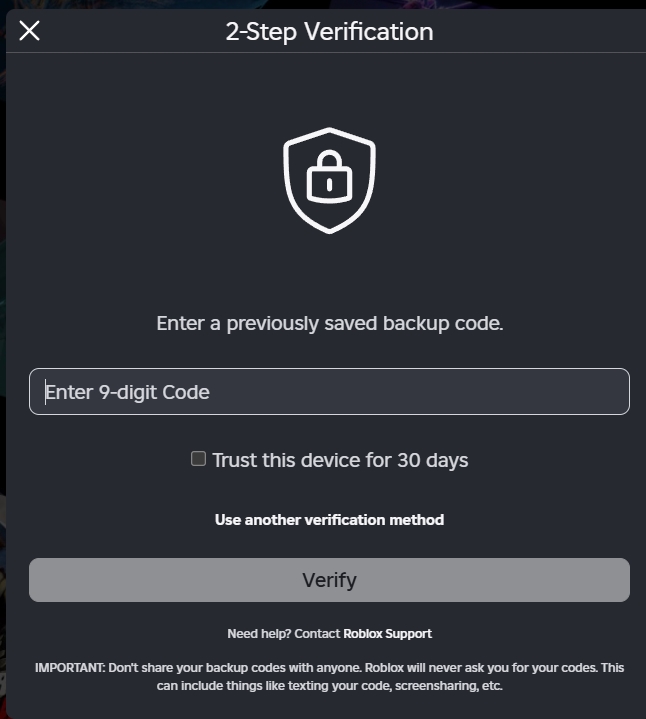The height and width of the screenshot is (719, 646).
Task: Click the "Enter a previously saved backup code" text
Action: [x=329, y=324]
